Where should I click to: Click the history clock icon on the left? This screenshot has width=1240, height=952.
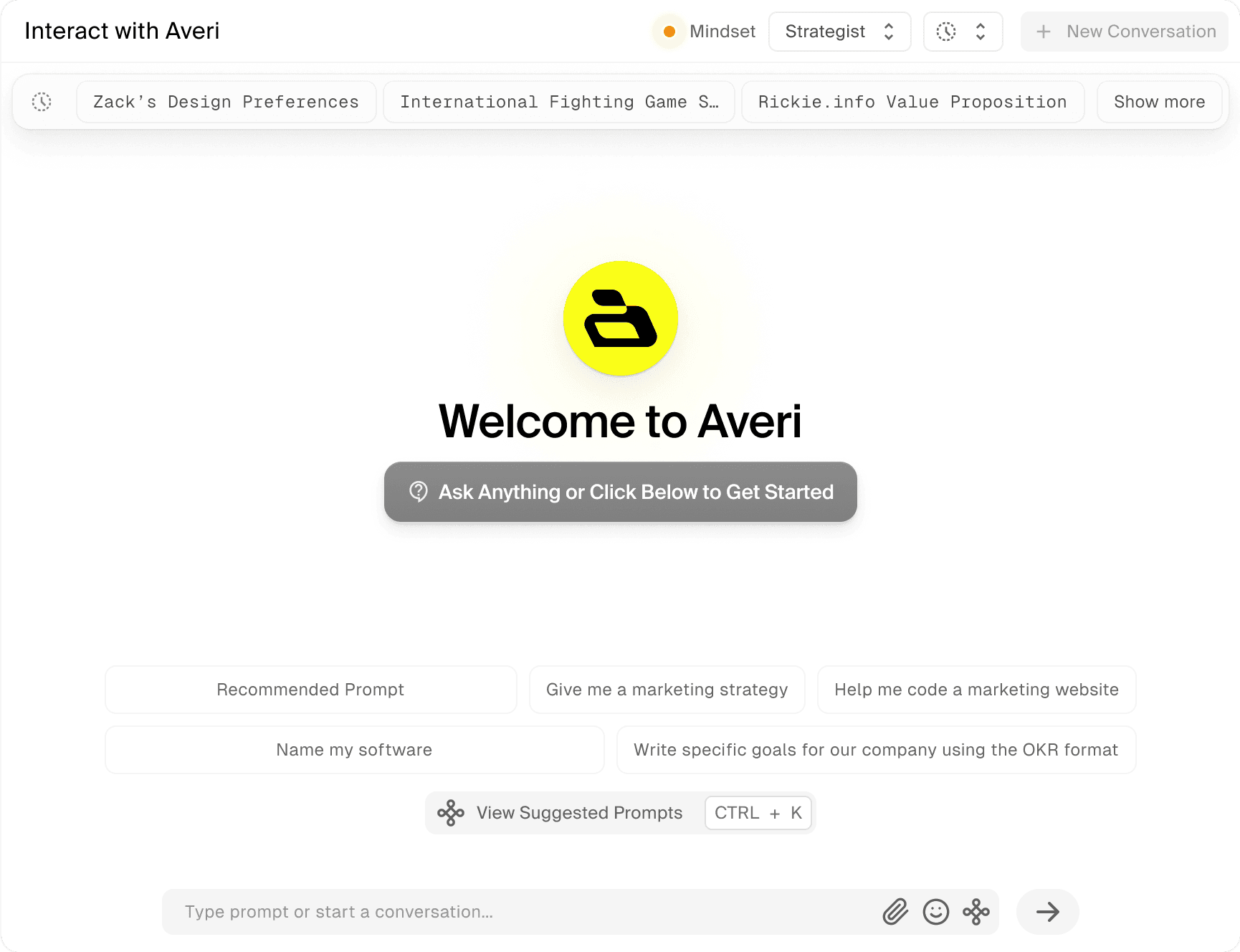click(42, 101)
